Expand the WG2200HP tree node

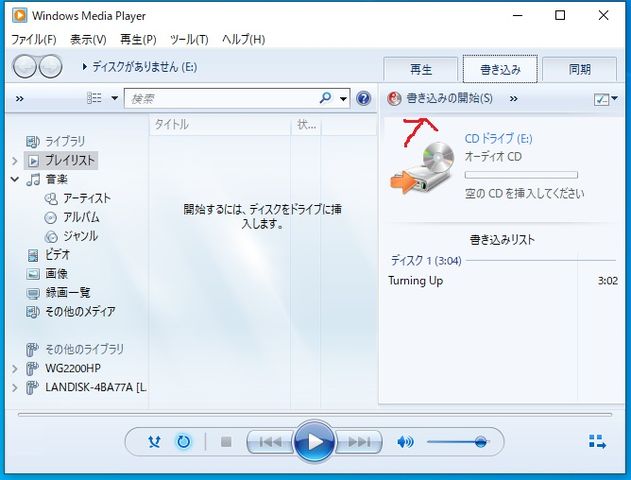tap(15, 369)
